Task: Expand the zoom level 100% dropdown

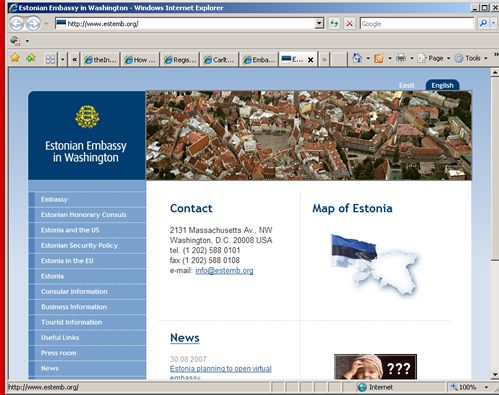Action: pos(487,387)
